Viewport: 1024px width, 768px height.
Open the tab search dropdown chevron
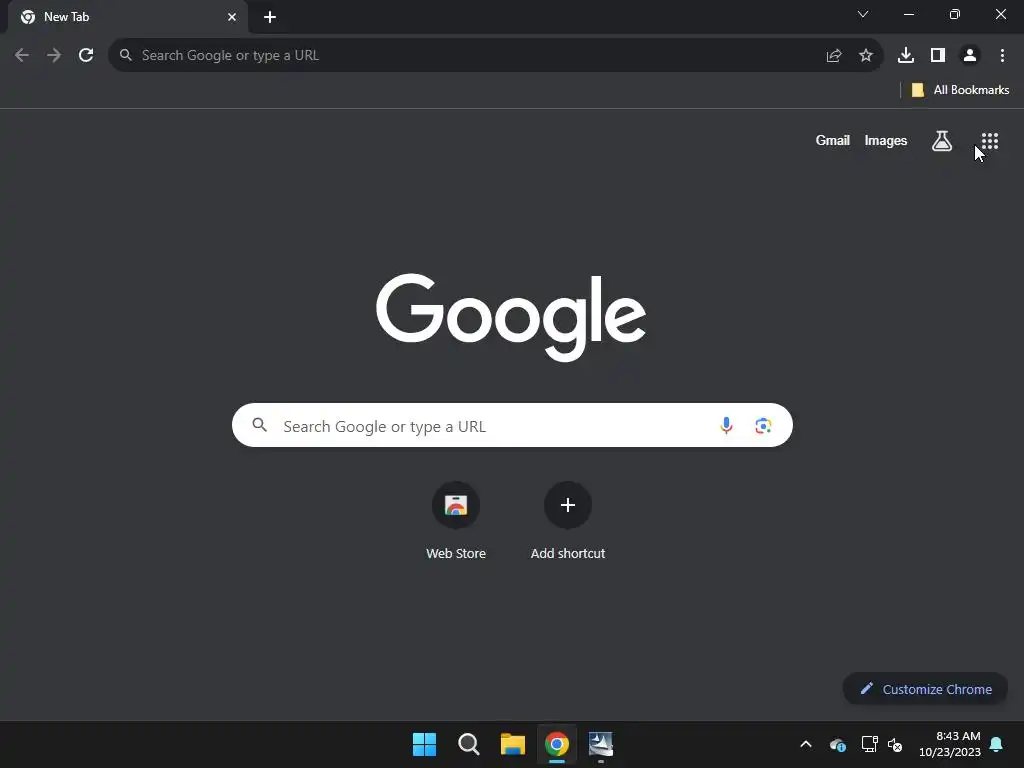pyautogui.click(x=863, y=14)
